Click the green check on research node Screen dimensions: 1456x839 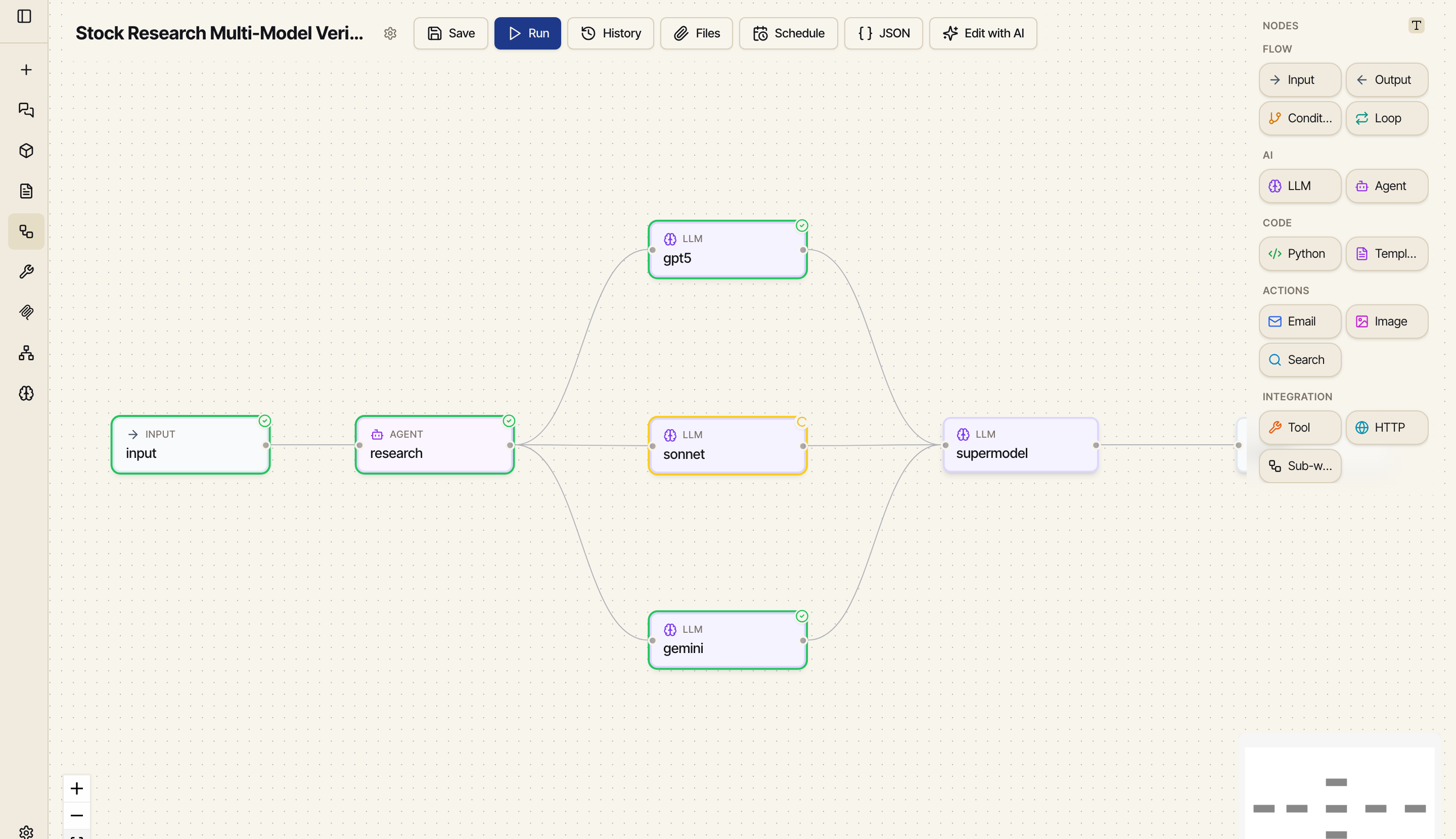509,421
